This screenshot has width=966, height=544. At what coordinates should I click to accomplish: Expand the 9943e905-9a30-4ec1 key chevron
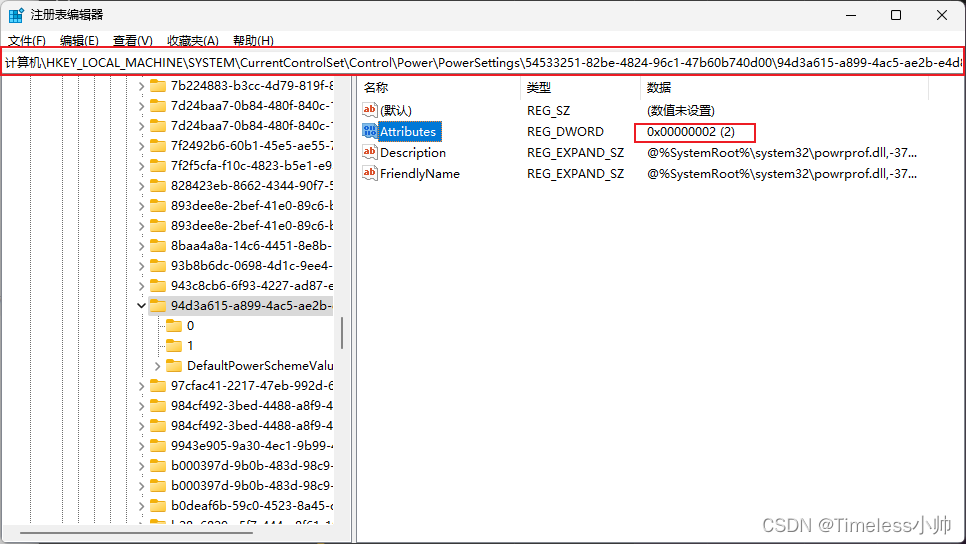click(x=141, y=446)
